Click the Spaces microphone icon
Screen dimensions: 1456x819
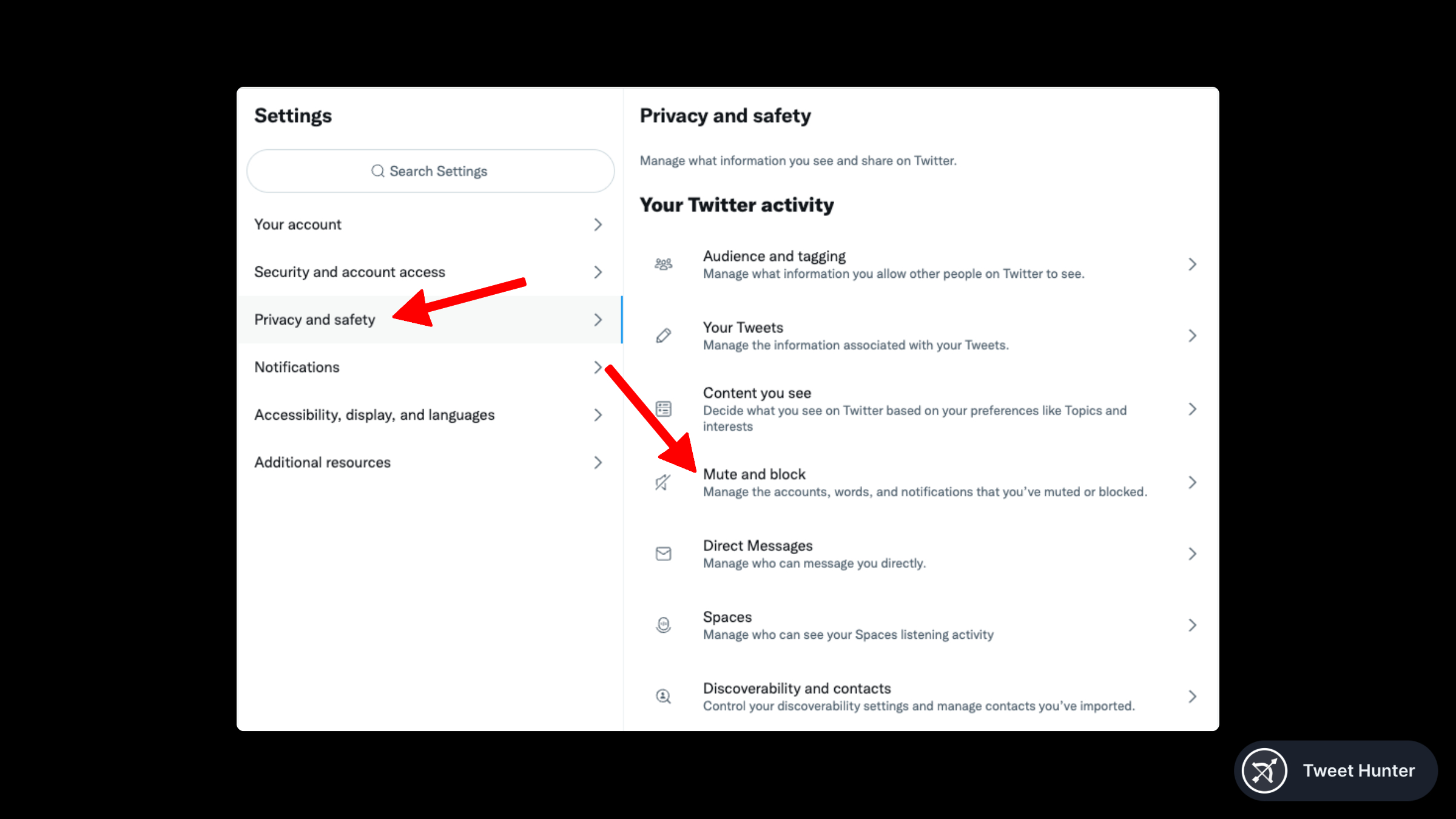point(663,625)
